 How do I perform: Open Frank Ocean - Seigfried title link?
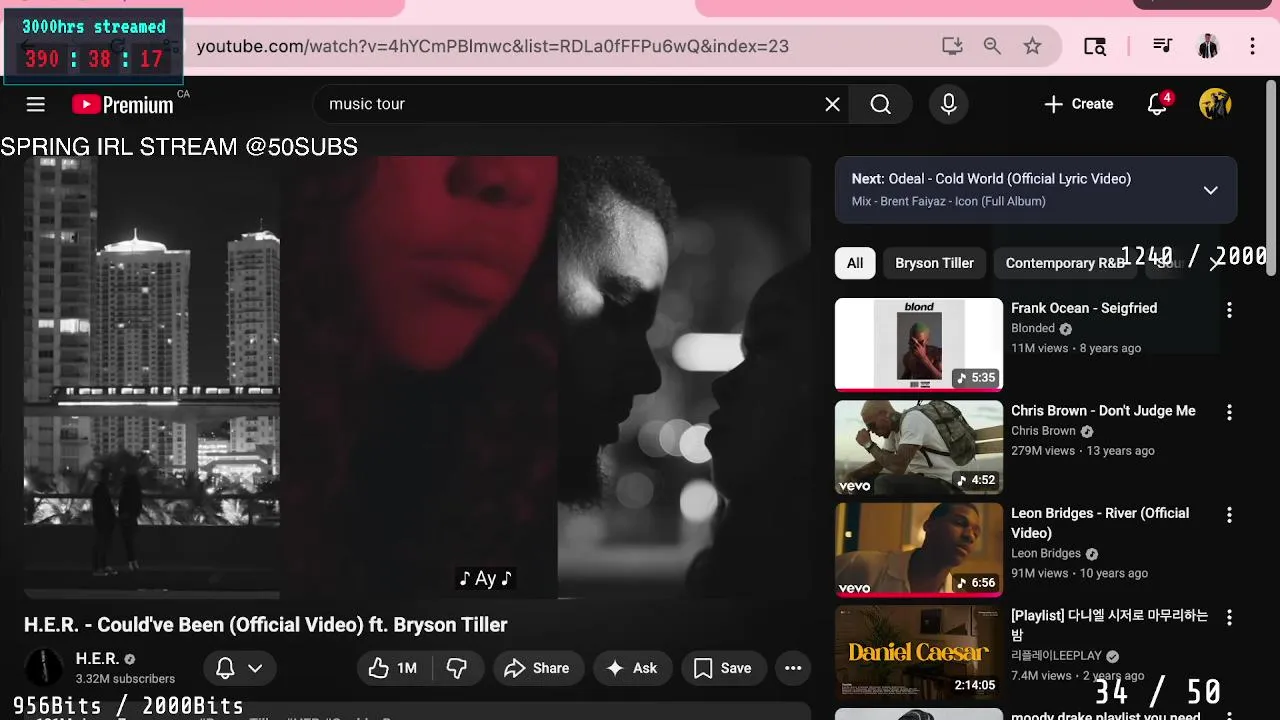[1084, 308]
